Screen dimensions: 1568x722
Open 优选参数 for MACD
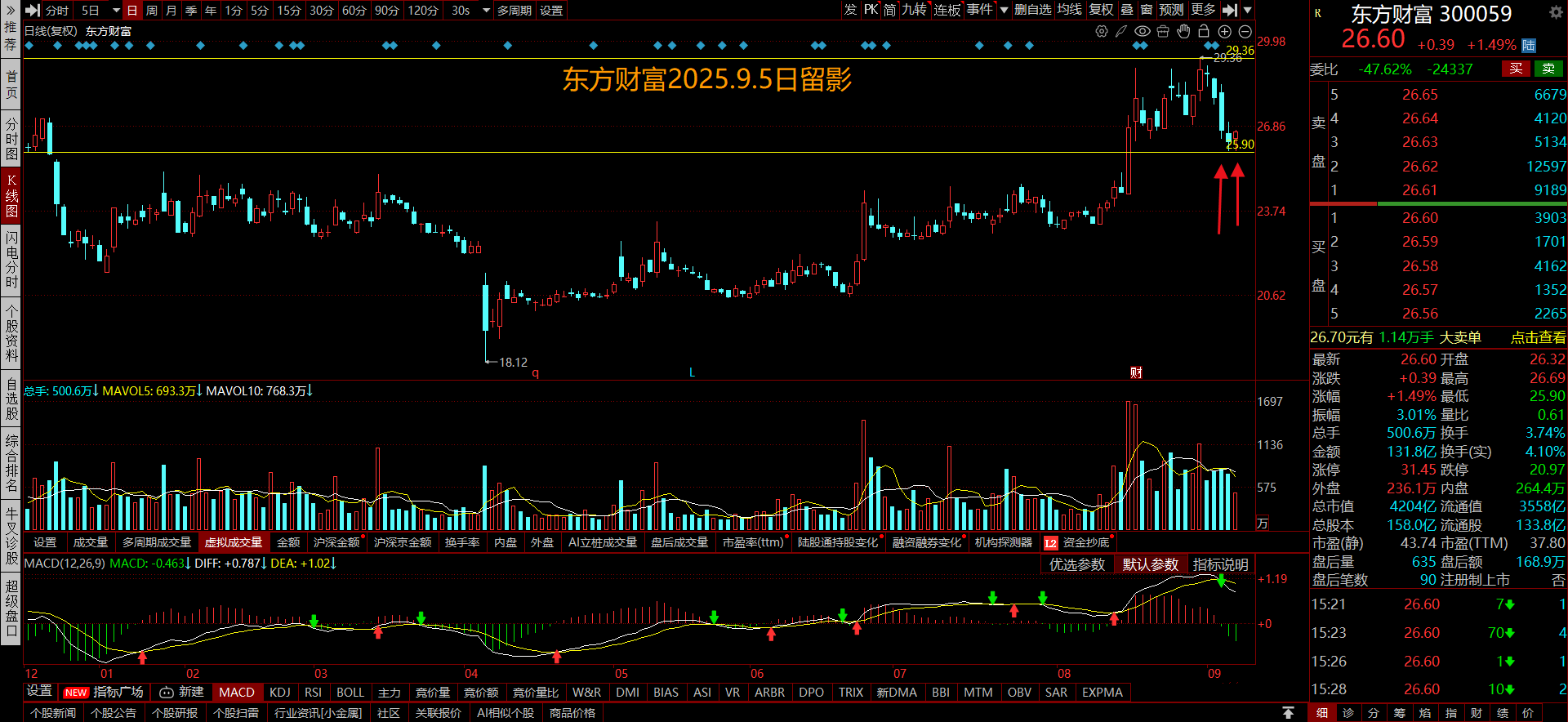click(x=1077, y=564)
